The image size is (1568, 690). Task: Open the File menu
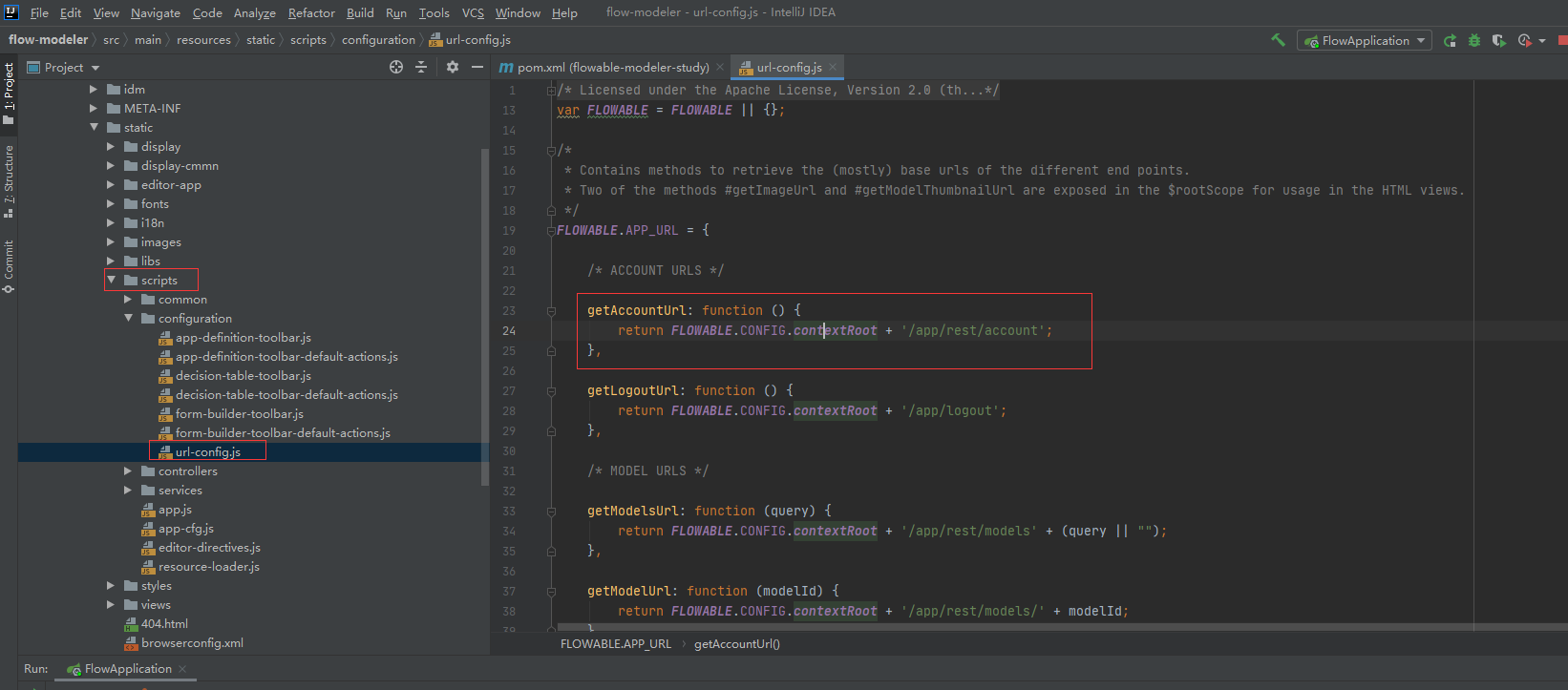[39, 12]
